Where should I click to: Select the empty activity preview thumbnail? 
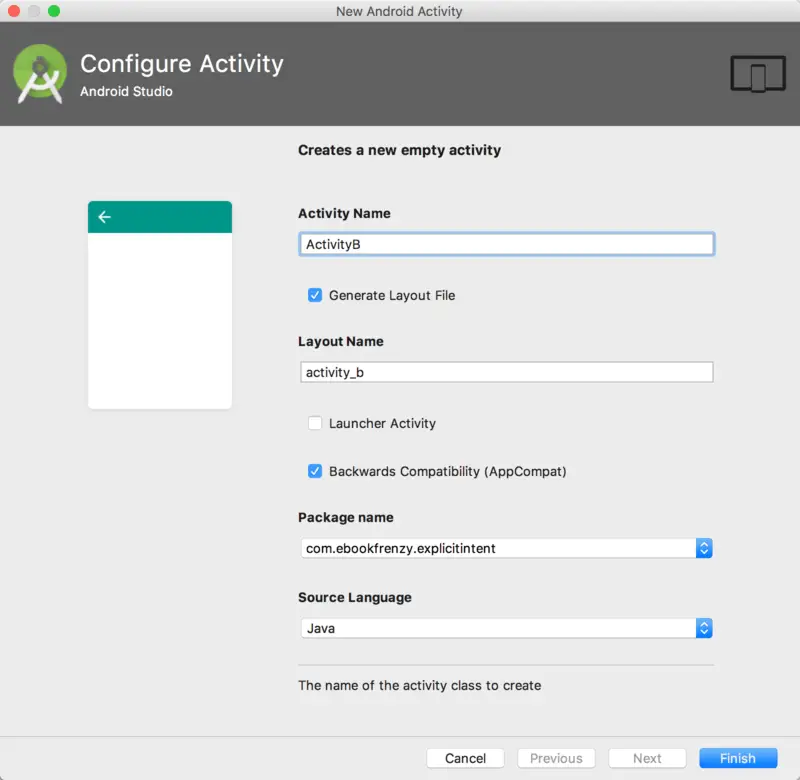point(160,320)
